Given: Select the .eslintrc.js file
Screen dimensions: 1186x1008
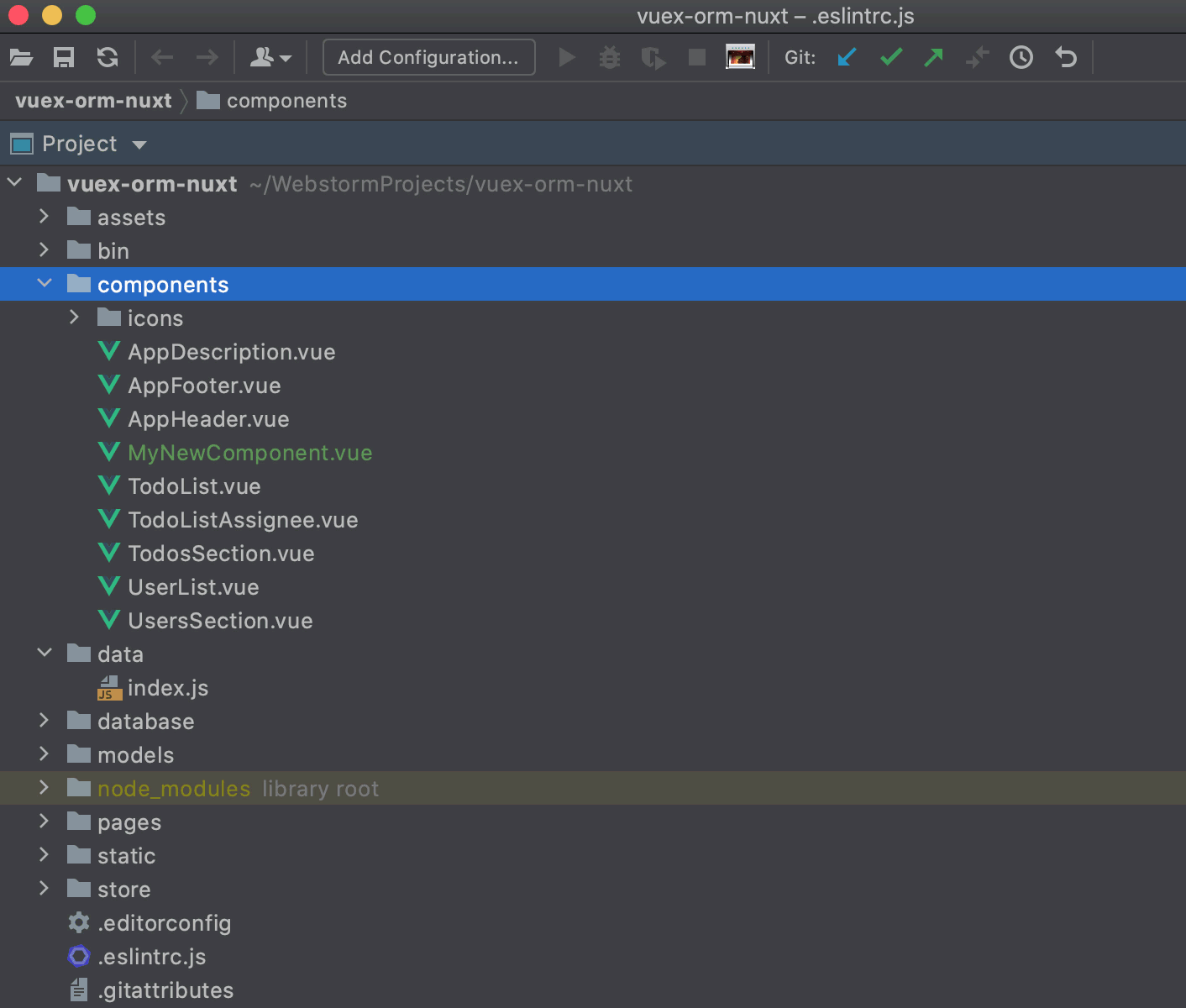Looking at the screenshot, I should coord(151,957).
